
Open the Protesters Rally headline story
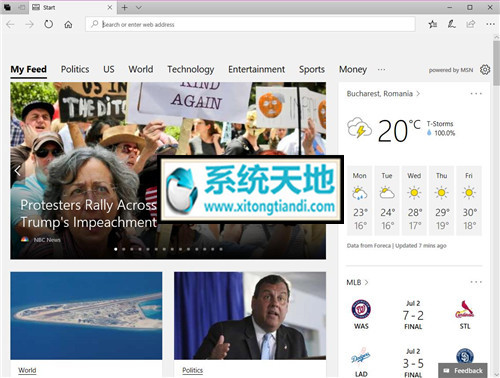pos(88,213)
